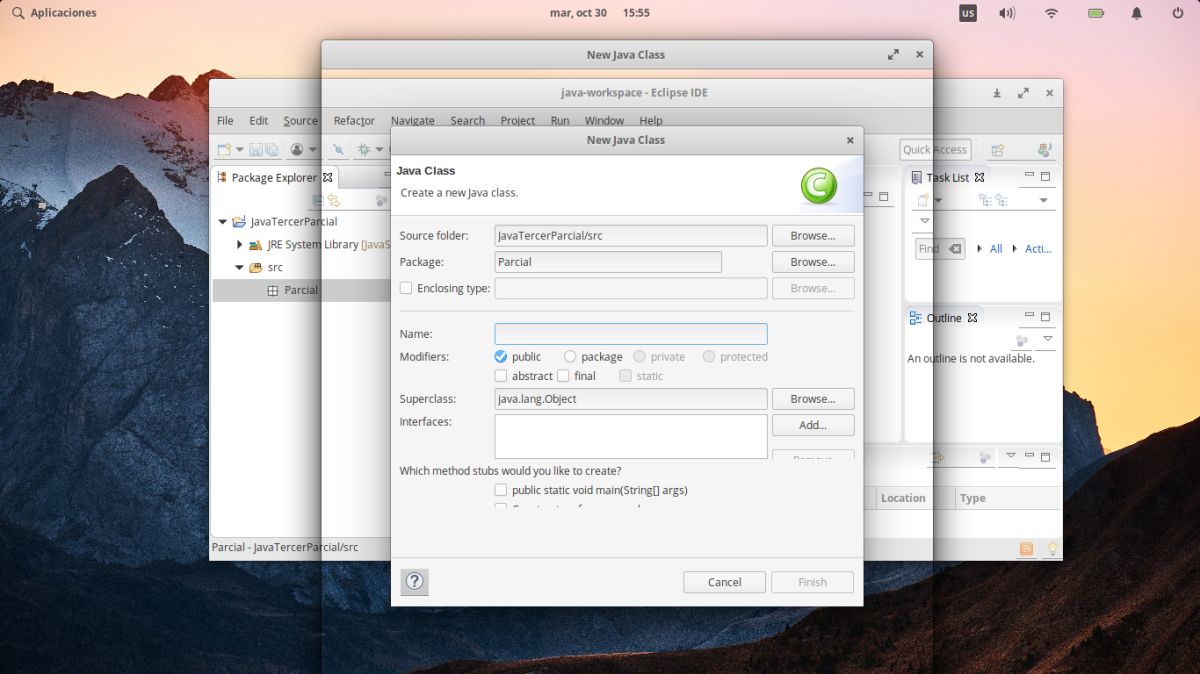Open the Wi-Fi network indicator

pyautogui.click(x=1051, y=13)
